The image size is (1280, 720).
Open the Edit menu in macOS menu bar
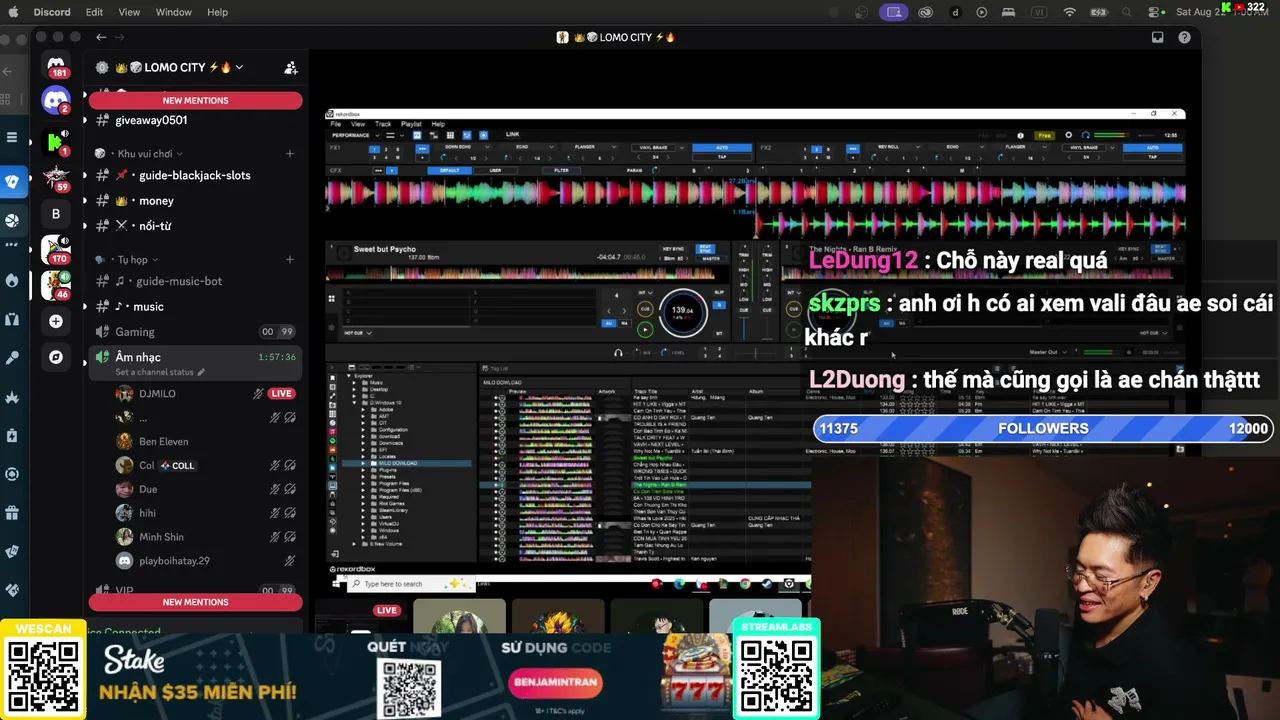click(x=94, y=12)
